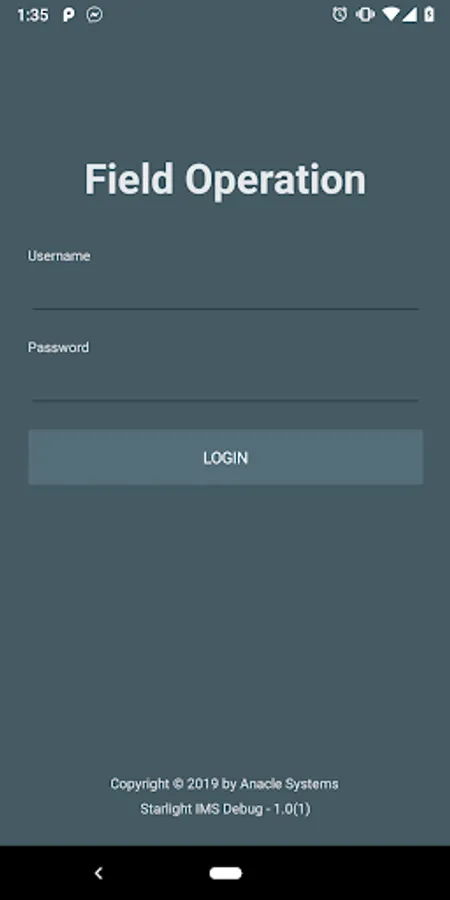
Task: Focus the Password input field
Action: pyautogui.click(x=225, y=382)
